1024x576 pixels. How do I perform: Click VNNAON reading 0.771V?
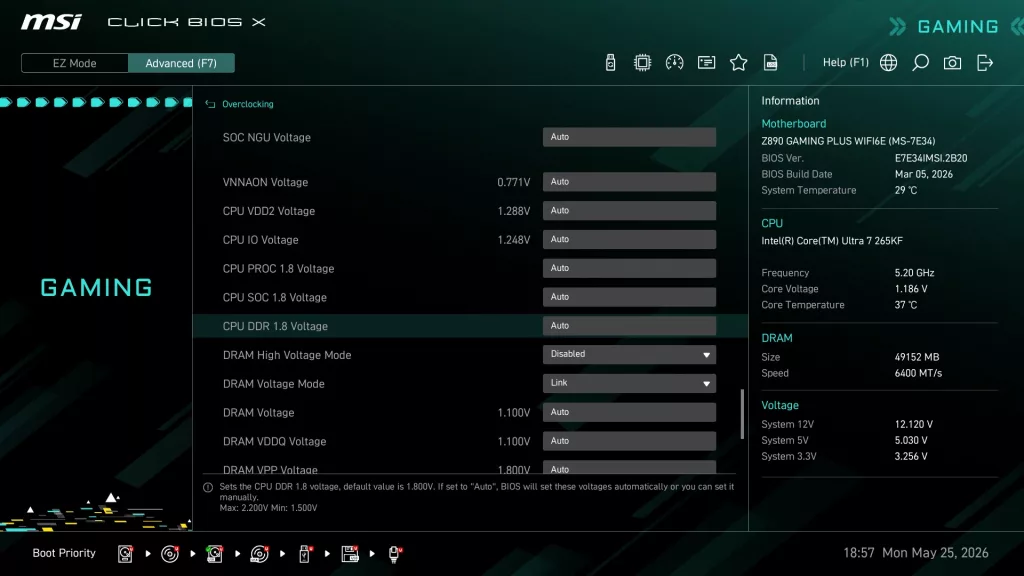click(513, 183)
